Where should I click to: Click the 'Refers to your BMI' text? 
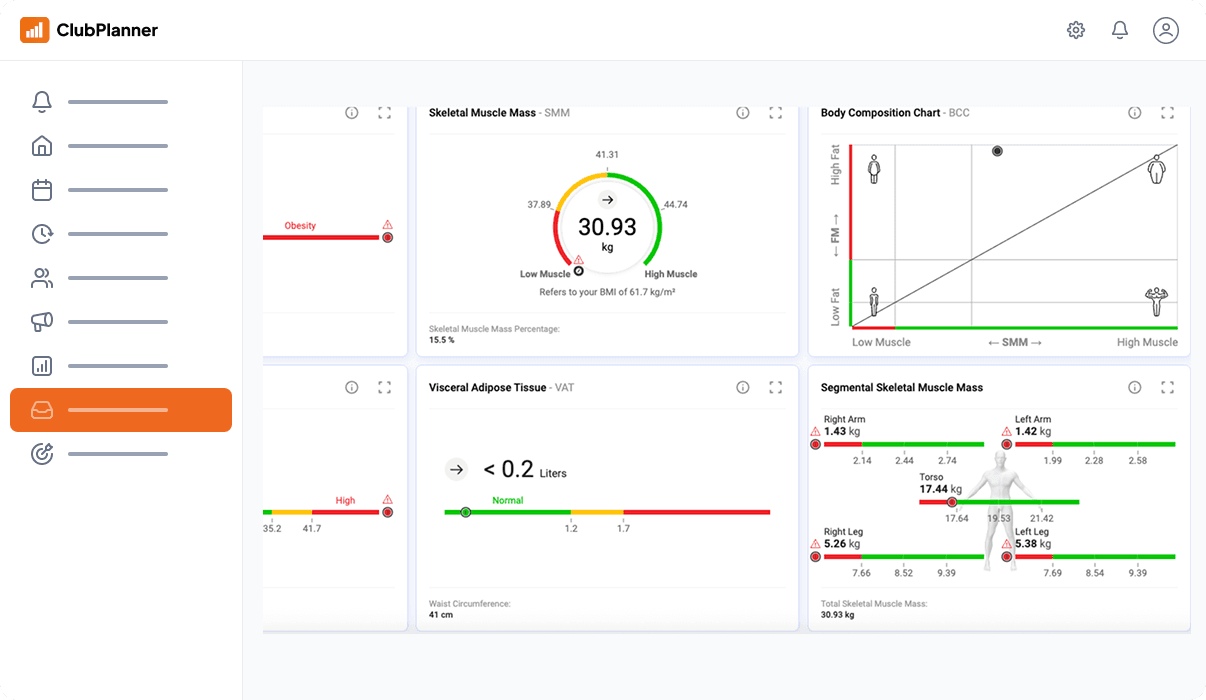coord(607,293)
